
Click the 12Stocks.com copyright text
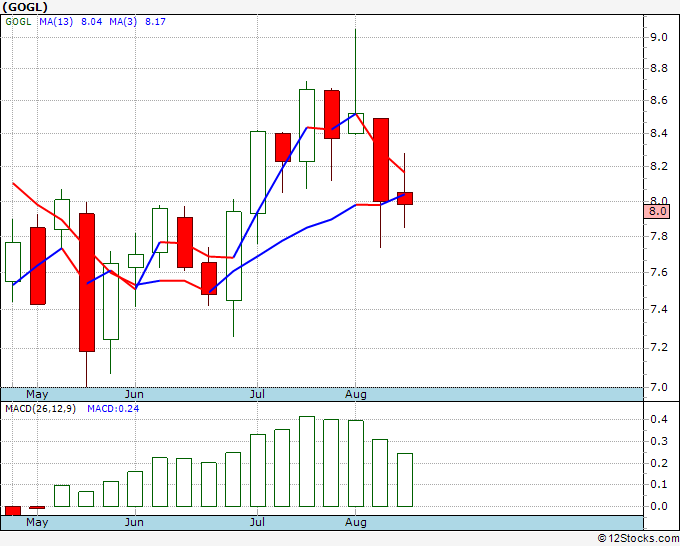(x=638, y=539)
